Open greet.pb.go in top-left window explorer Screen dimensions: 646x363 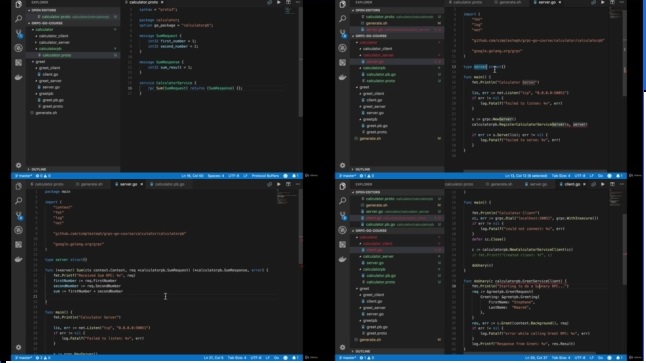(x=53, y=100)
